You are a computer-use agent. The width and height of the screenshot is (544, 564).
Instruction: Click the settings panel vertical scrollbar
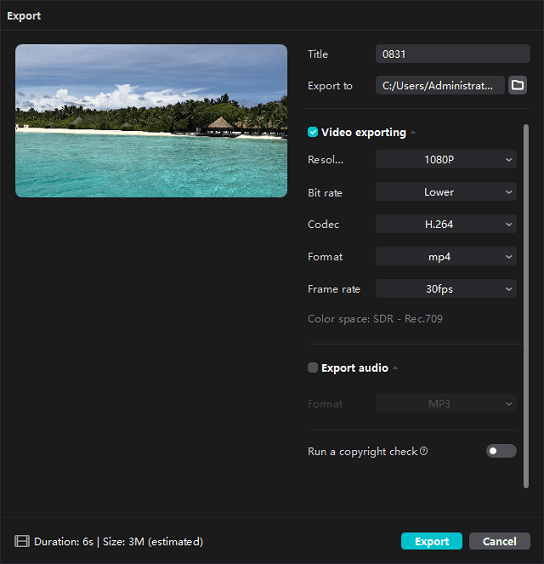[526, 306]
